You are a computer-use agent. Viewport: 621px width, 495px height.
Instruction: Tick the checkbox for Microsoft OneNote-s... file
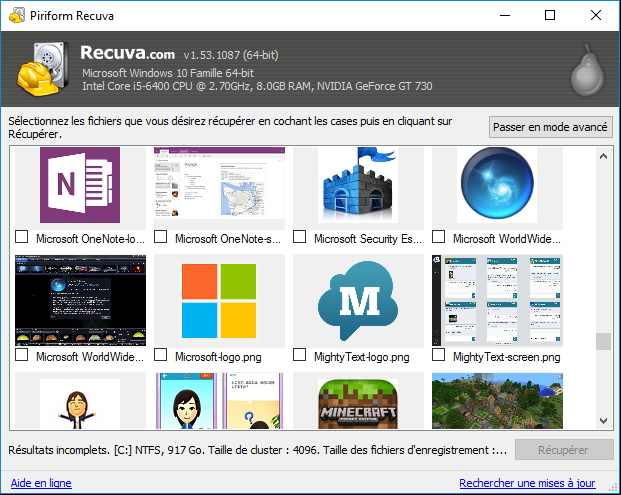coord(160,237)
